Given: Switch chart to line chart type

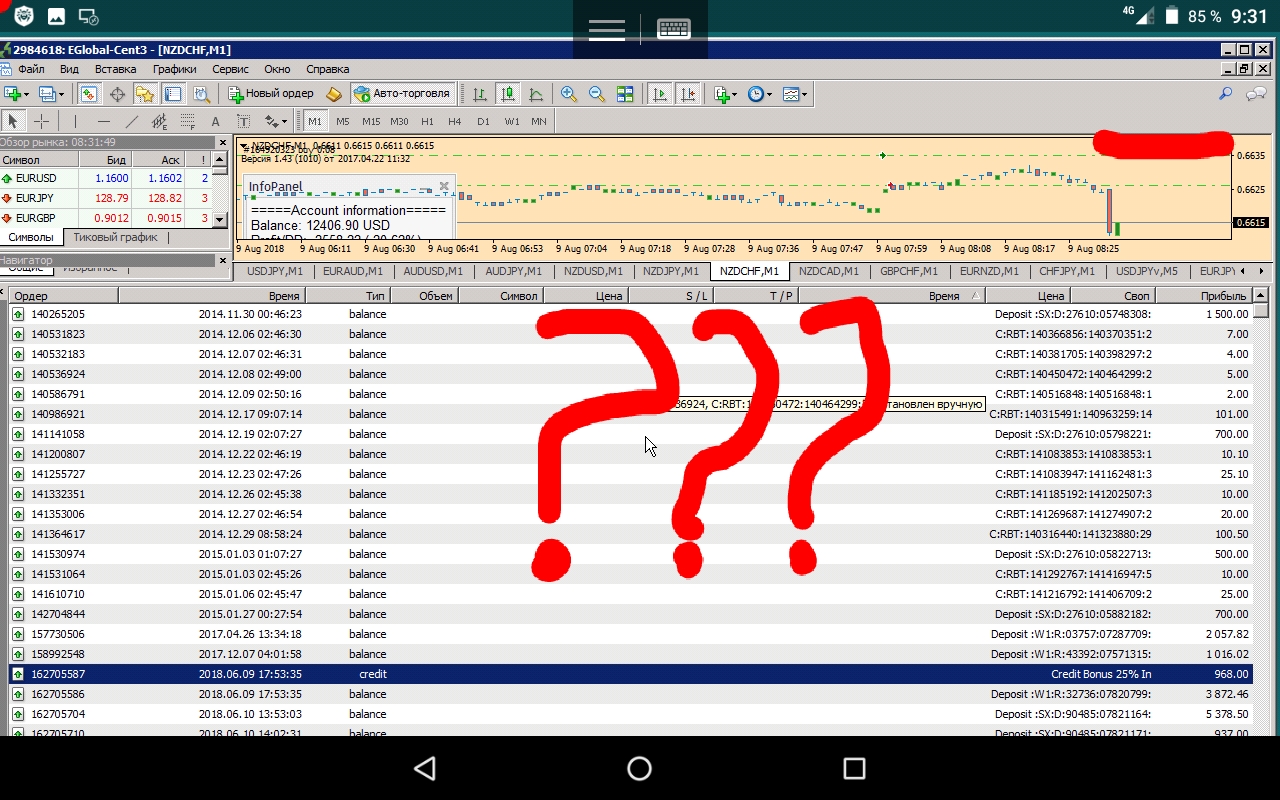Looking at the screenshot, I should point(536,94).
